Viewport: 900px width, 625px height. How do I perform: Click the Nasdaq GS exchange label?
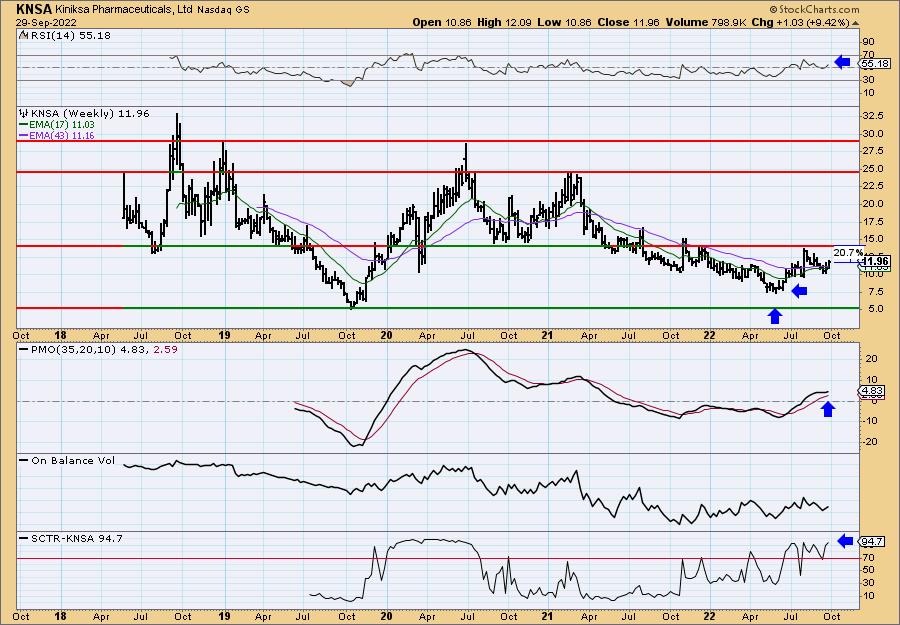[x=224, y=10]
